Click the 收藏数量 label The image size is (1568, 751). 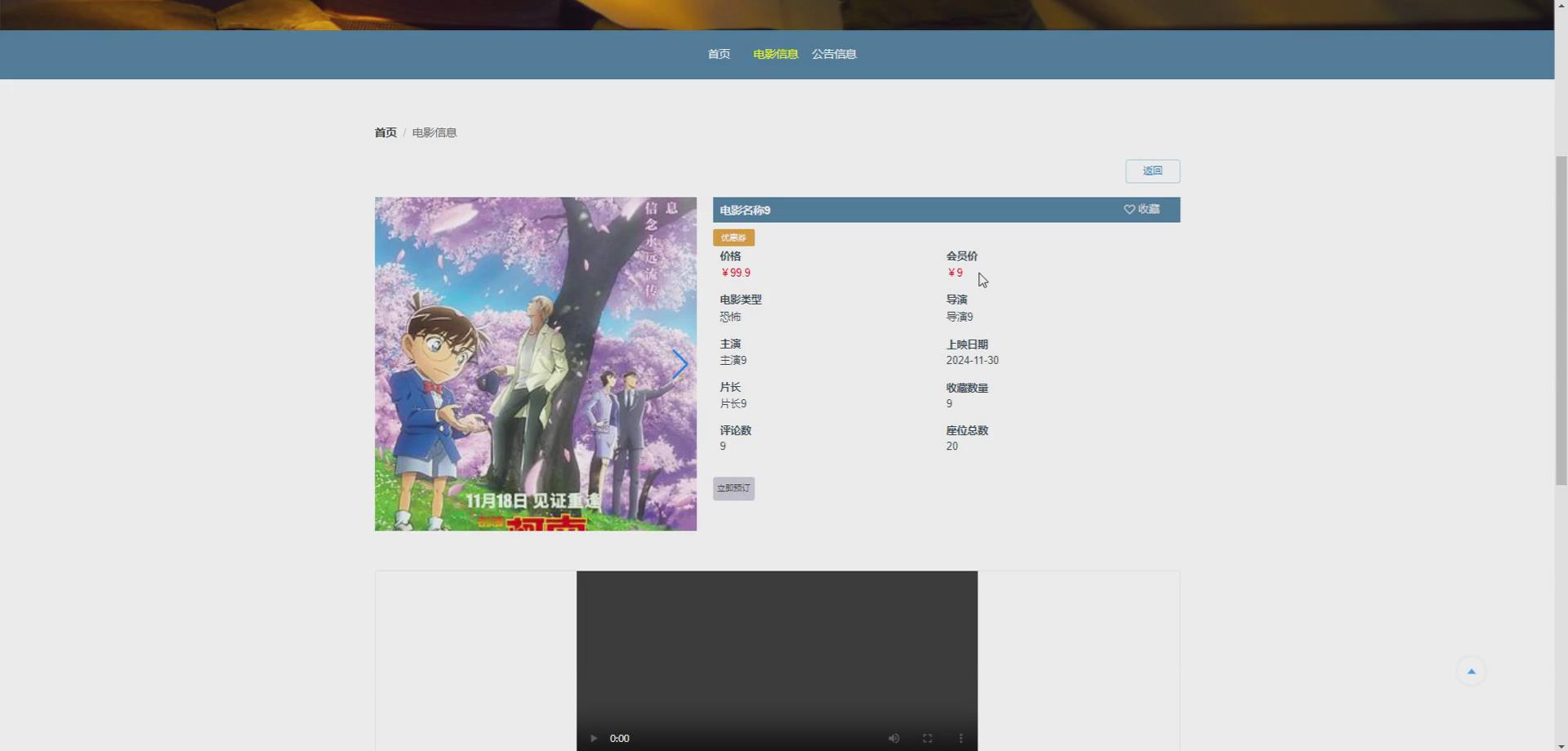[967, 388]
